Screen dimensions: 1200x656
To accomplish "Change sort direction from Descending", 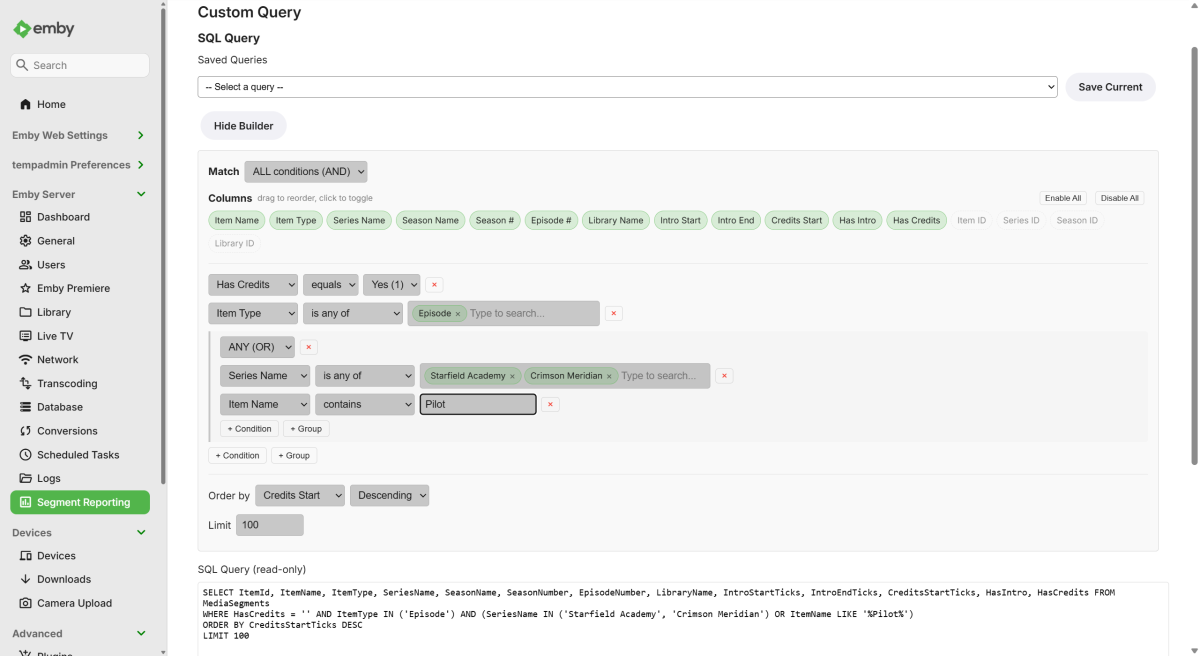I will 389,495.
